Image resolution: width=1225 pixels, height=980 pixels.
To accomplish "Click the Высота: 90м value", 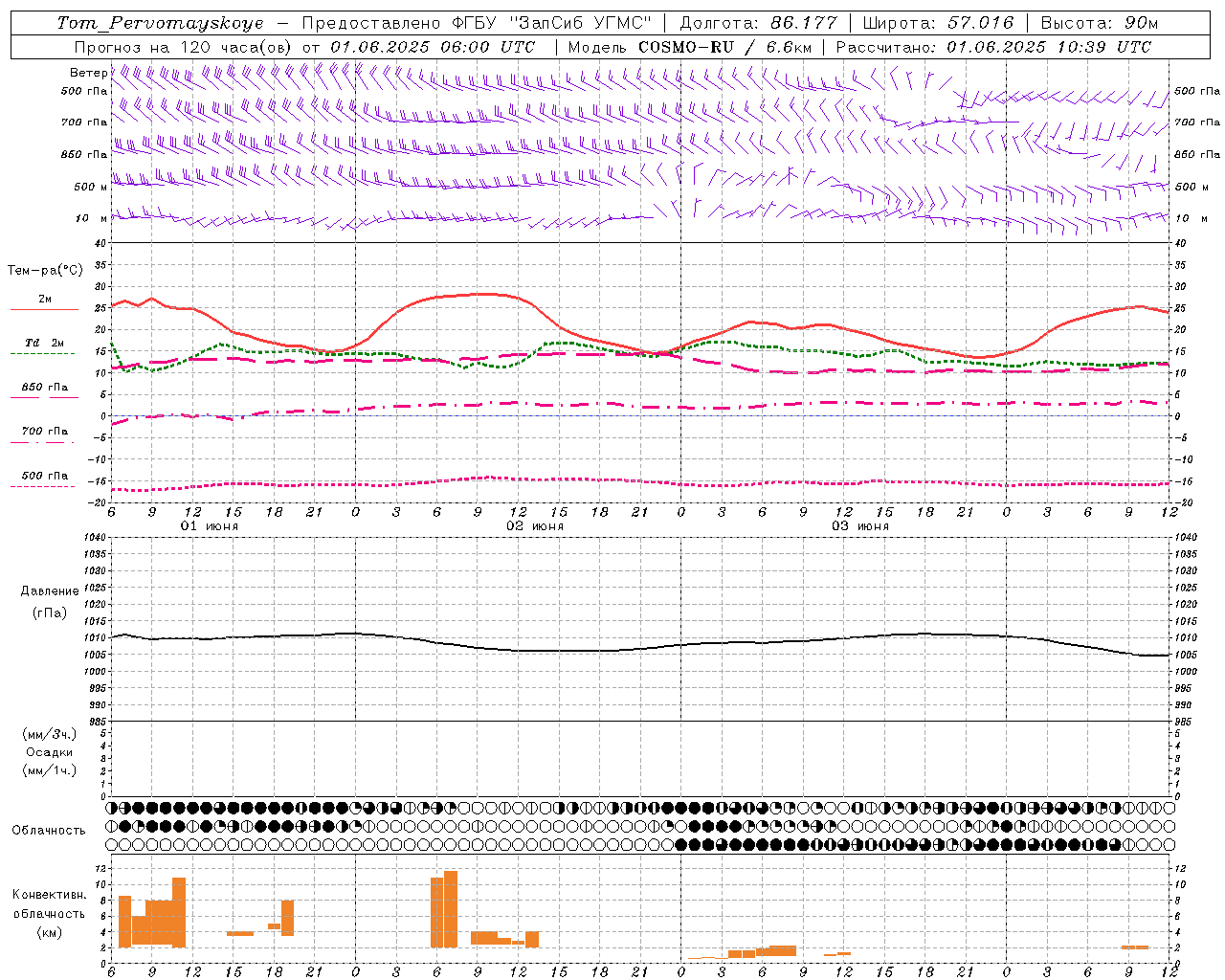I will point(1099,23).
